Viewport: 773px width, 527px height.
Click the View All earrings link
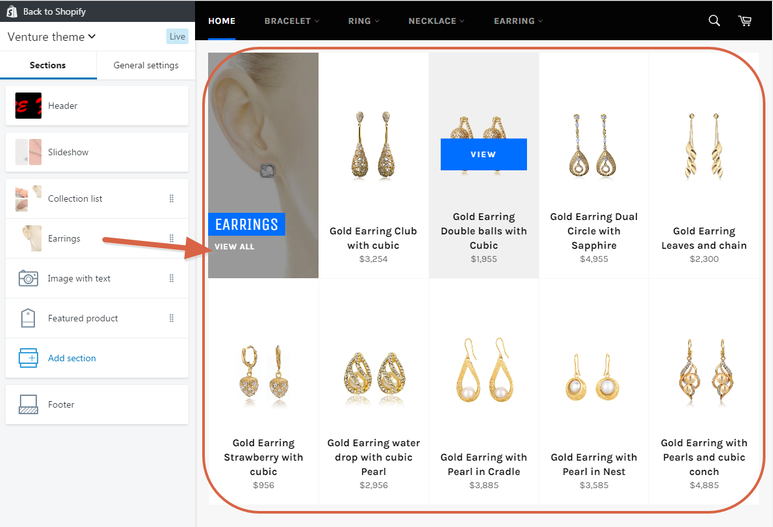235,246
